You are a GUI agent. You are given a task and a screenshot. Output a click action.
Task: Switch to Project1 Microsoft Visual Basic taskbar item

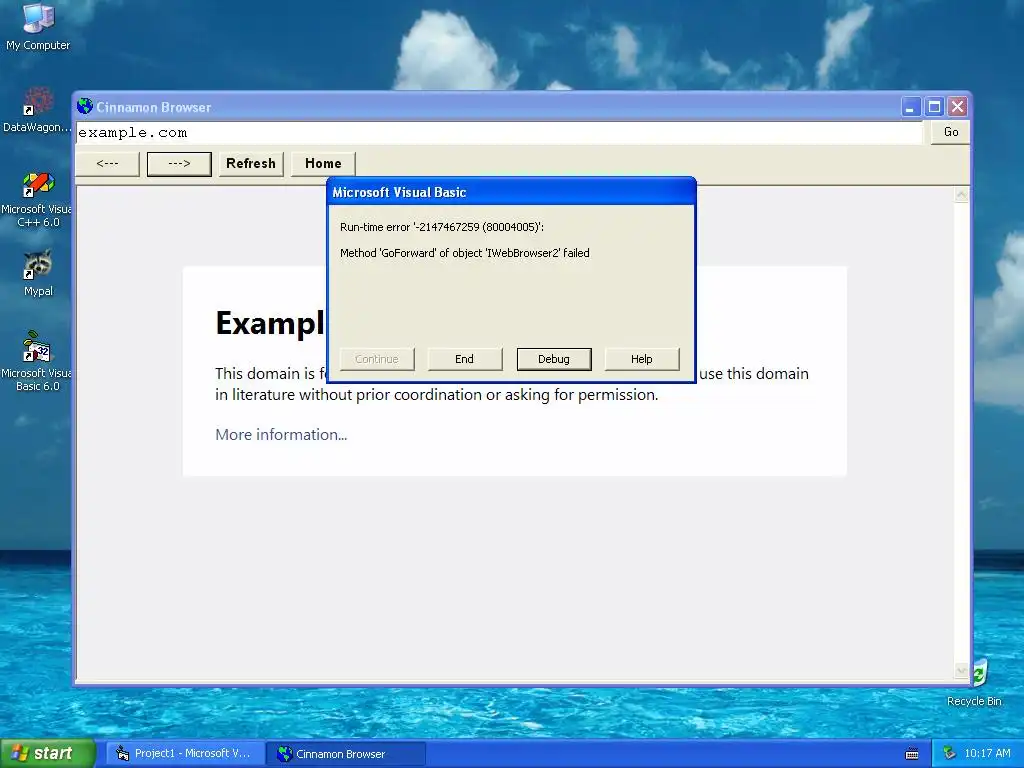pyautogui.click(x=185, y=754)
